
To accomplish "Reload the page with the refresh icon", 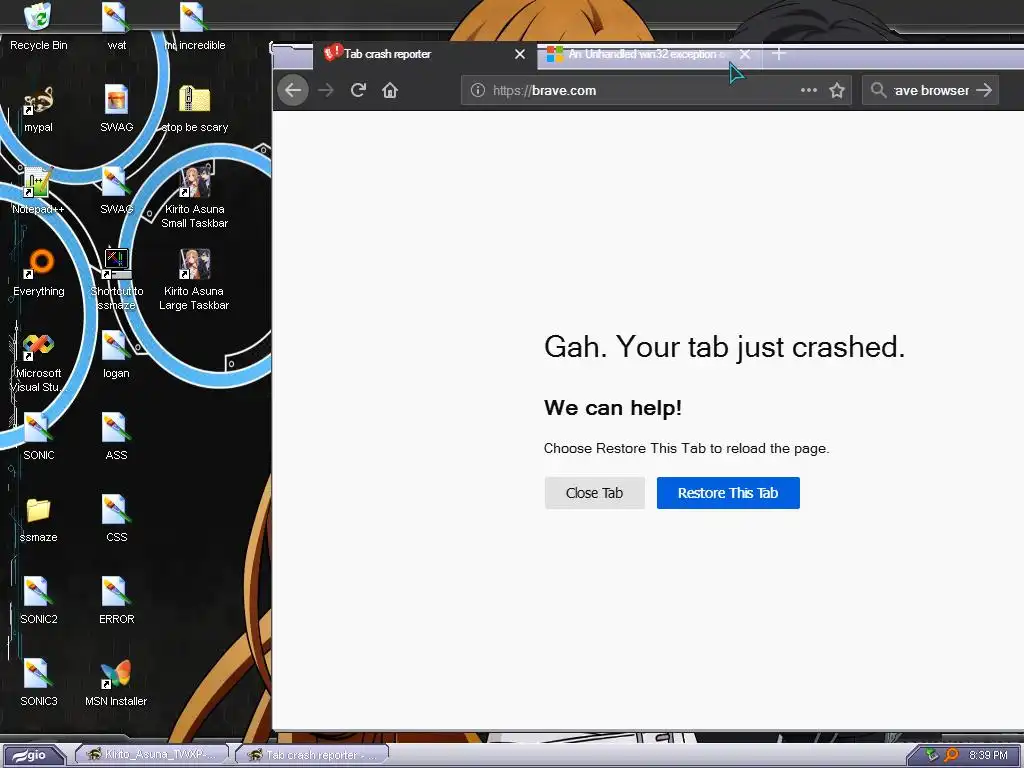I will click(358, 90).
